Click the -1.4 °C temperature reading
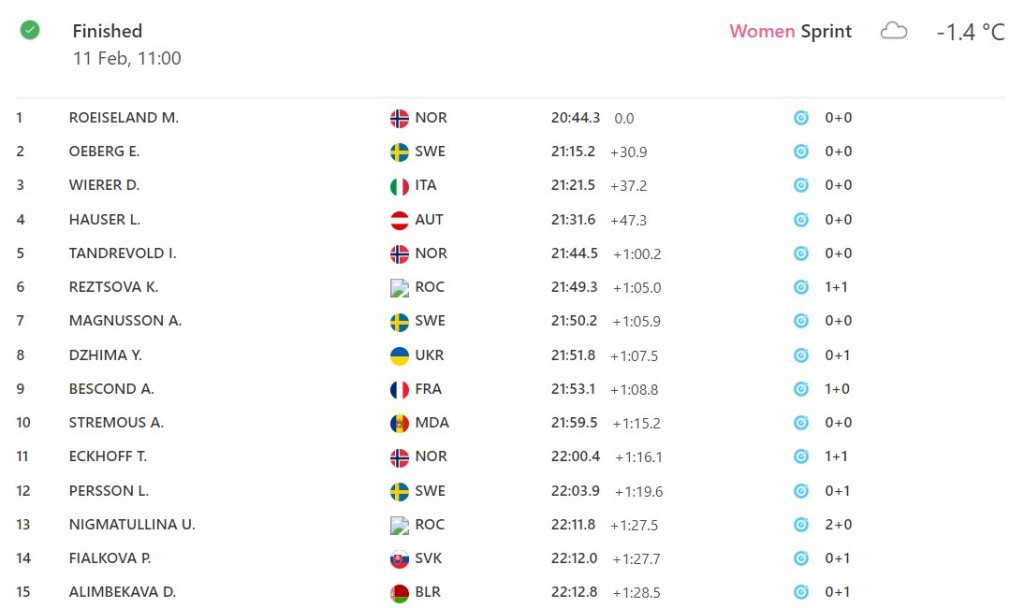Screen dimensions: 1024x608 [x=970, y=31]
